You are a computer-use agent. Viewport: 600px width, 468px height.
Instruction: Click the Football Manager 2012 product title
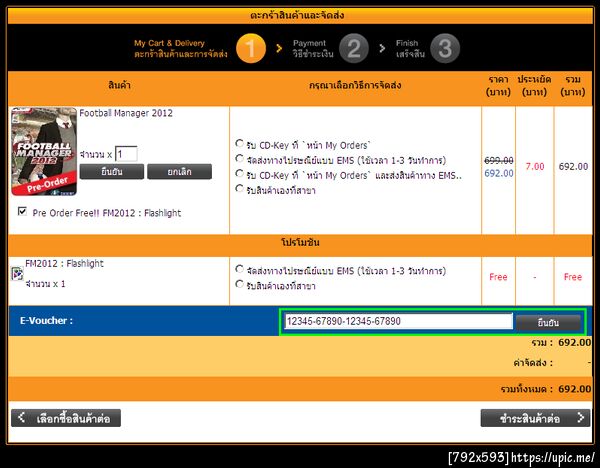126,113
